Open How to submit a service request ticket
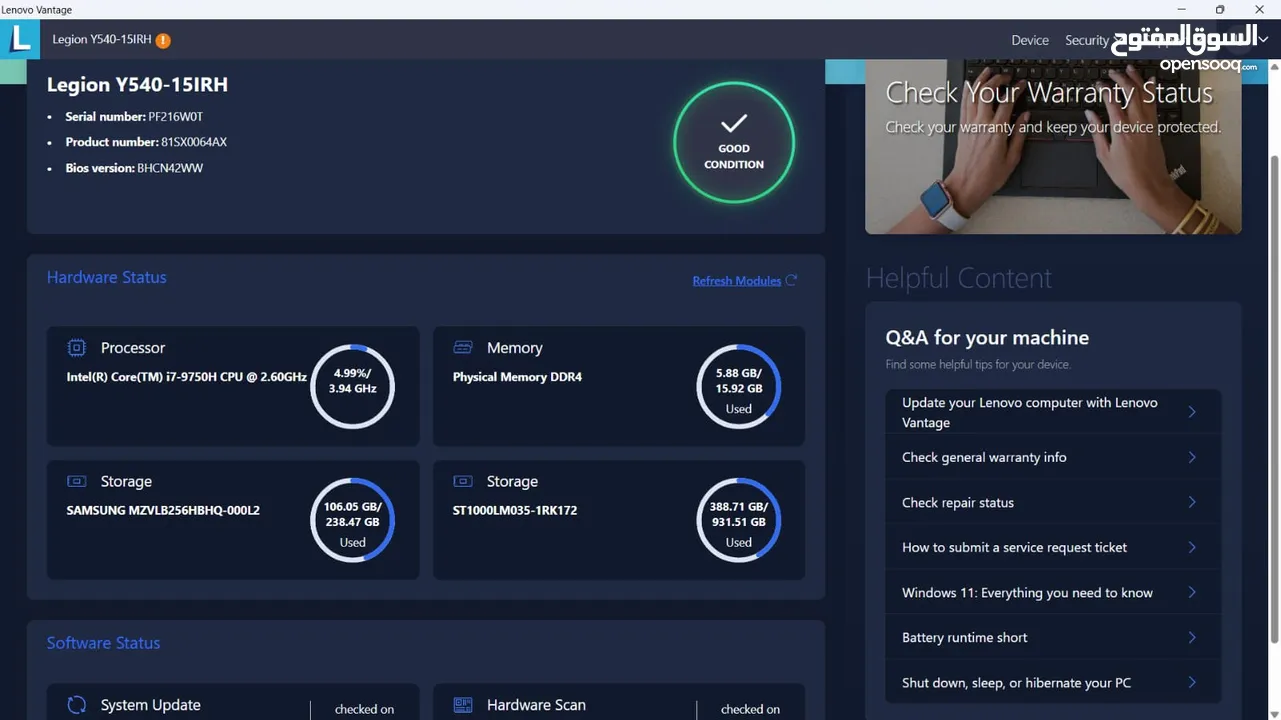This screenshot has height=720, width=1281. click(1053, 547)
